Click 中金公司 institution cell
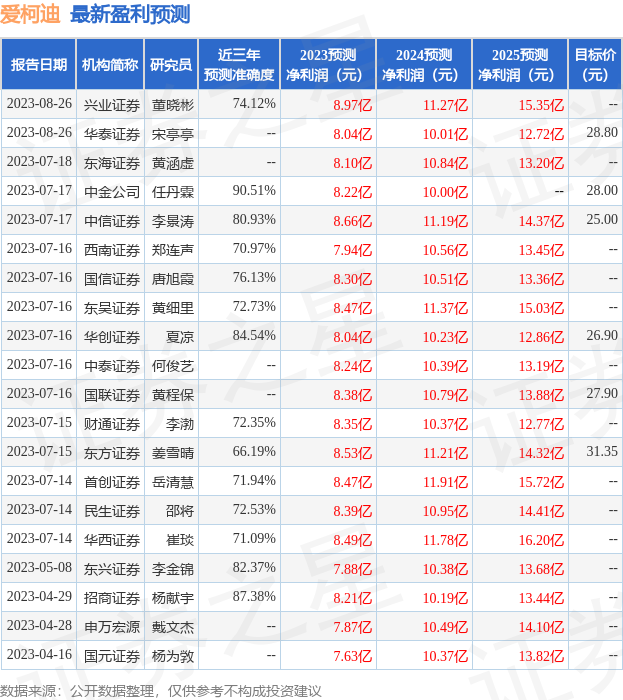This screenshot has width=623, height=700. click(x=112, y=192)
